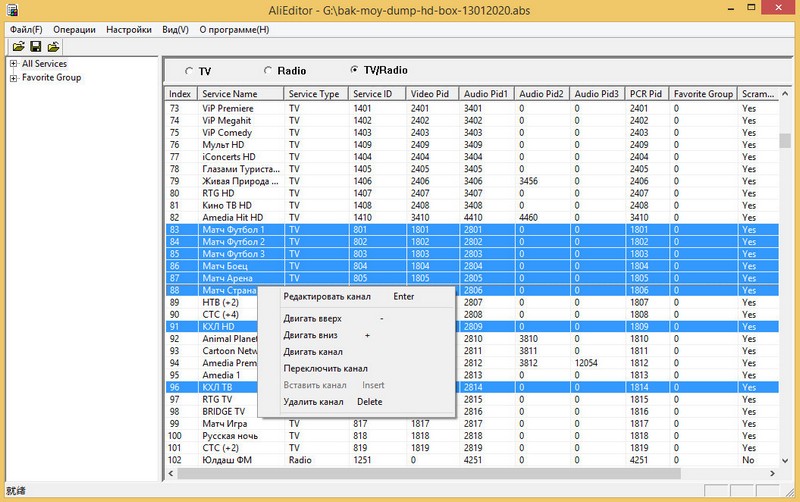Click the PCR Pid column header
The height and width of the screenshot is (502, 800).
[x=646, y=94]
